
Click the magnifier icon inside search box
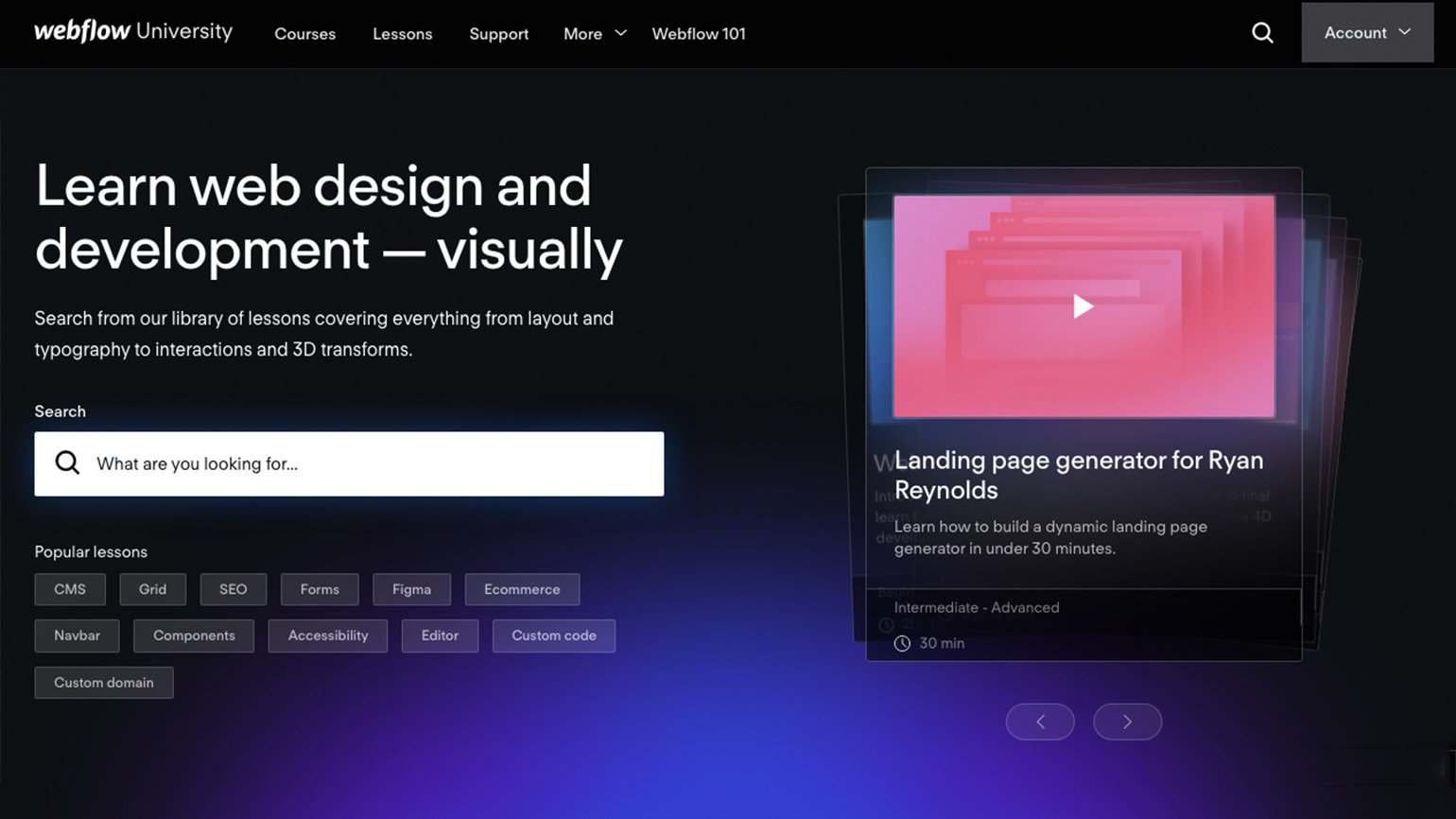tap(67, 463)
